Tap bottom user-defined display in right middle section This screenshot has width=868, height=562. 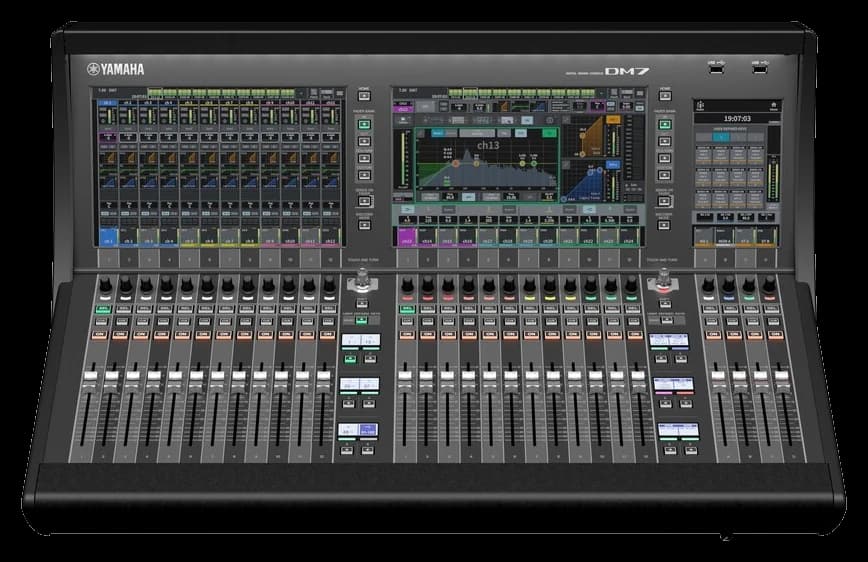tap(678, 429)
